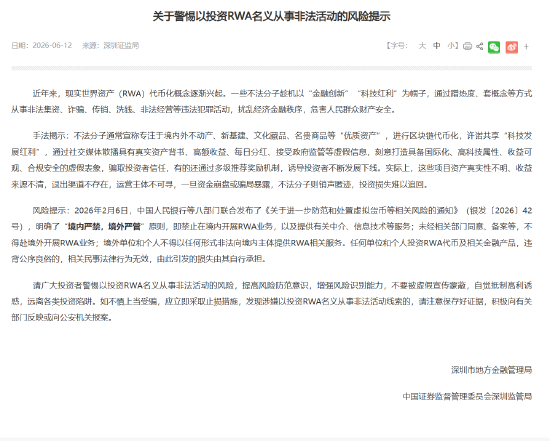The width and height of the screenshot is (550, 441).
Task: Click the signature 中国证券监督管理委员会深圳监管局
Action: tap(467, 396)
